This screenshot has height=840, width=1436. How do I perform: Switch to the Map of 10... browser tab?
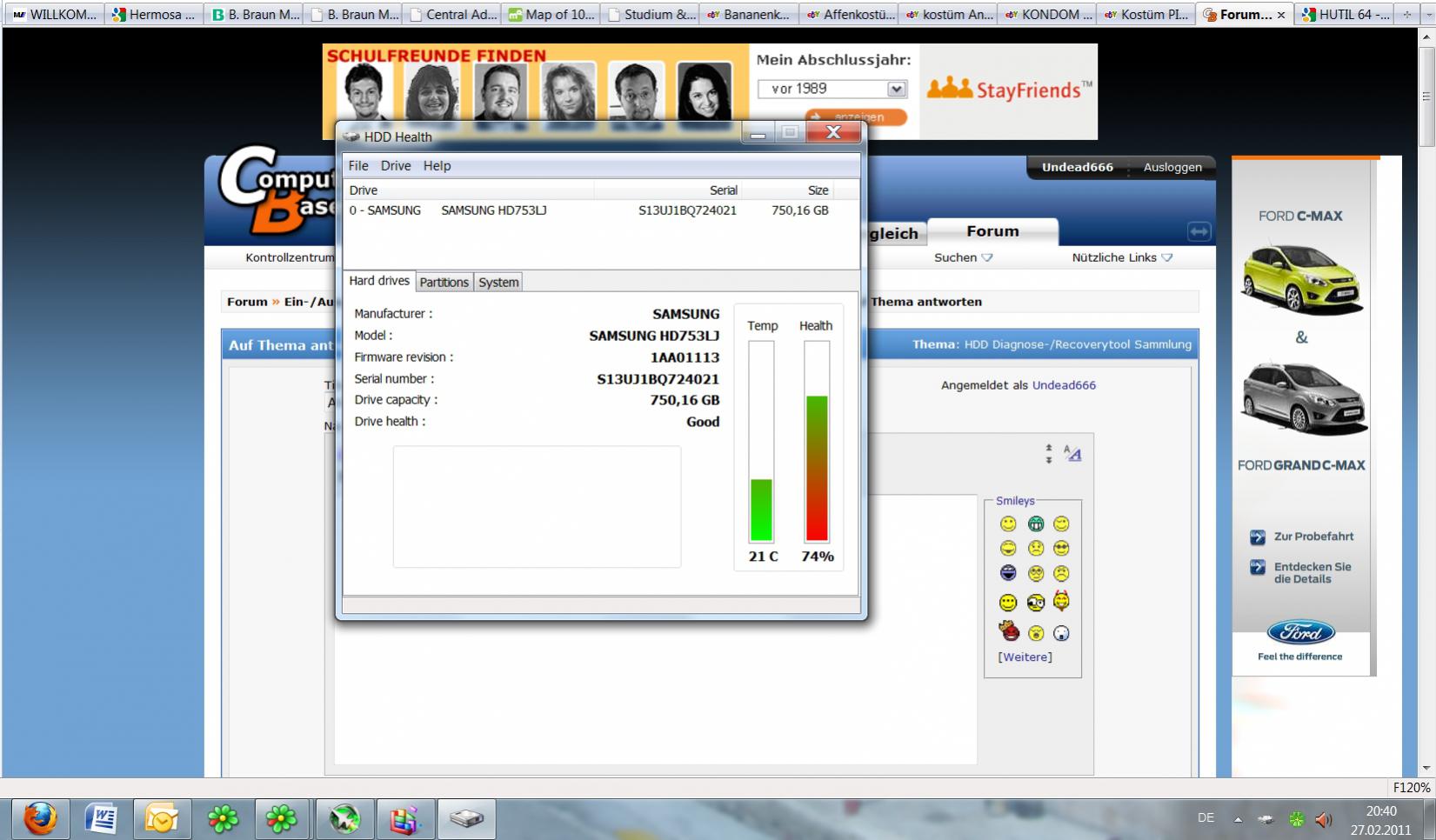click(x=551, y=14)
